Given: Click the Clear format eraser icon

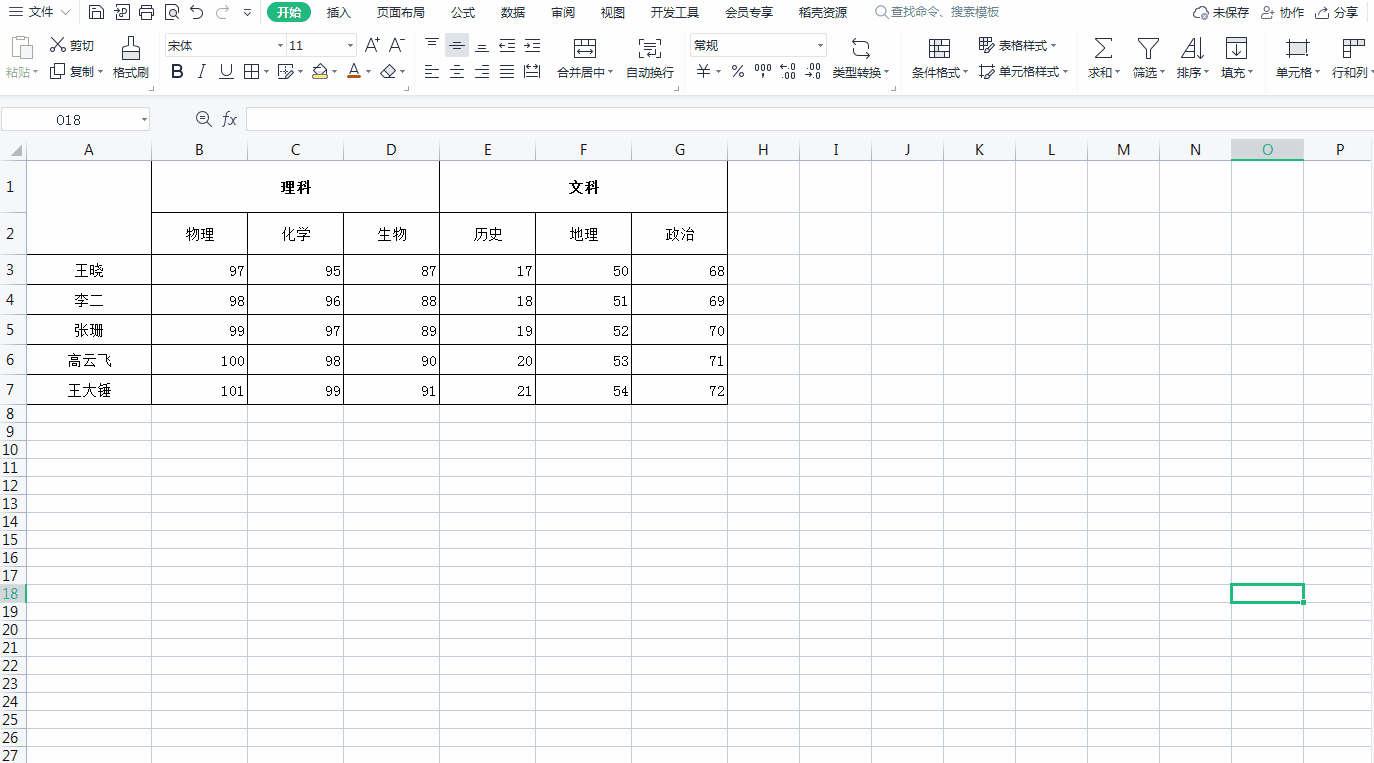Looking at the screenshot, I should click(390, 71).
